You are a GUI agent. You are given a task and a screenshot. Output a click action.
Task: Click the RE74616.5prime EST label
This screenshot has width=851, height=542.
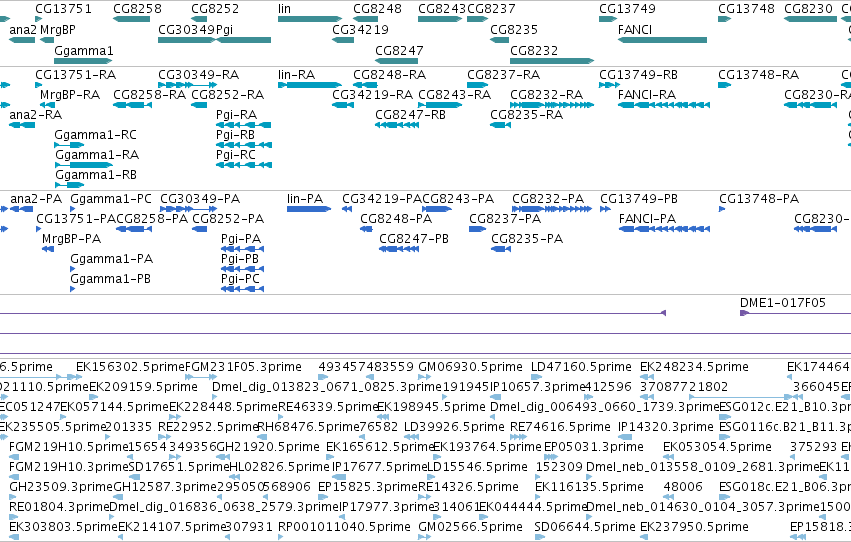tap(560, 427)
